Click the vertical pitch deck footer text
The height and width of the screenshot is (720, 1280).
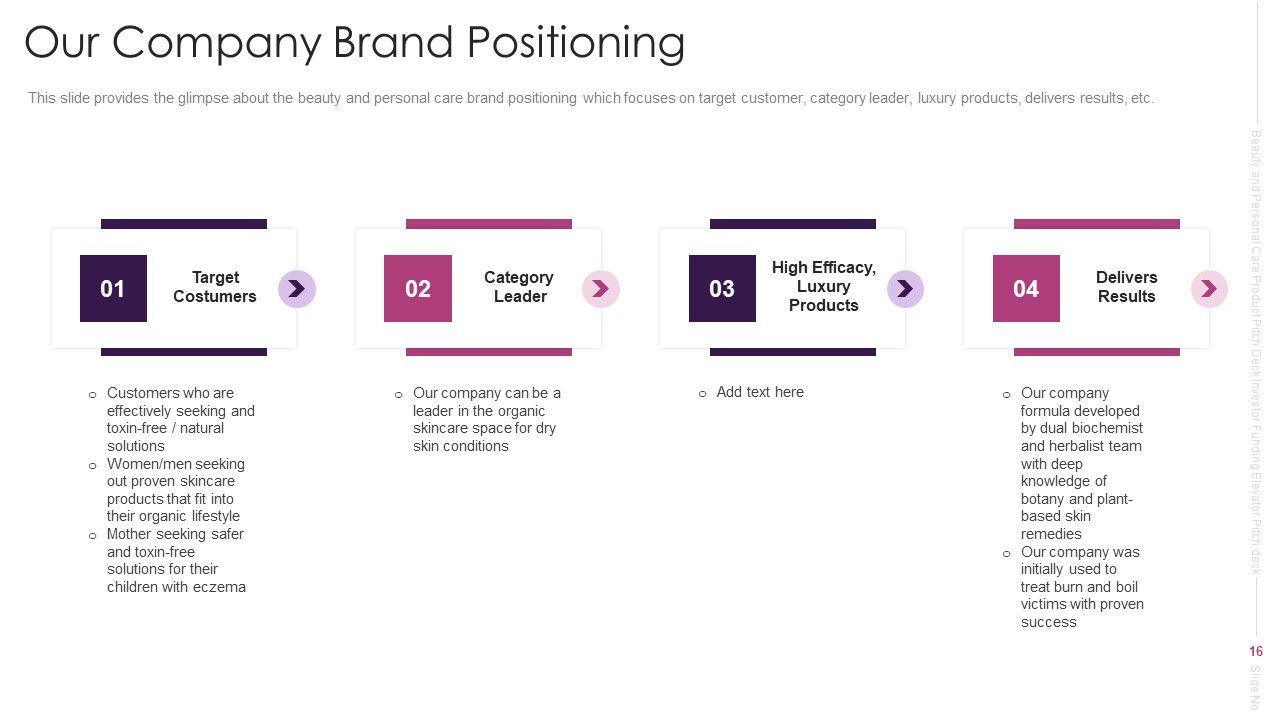tap(1256, 350)
